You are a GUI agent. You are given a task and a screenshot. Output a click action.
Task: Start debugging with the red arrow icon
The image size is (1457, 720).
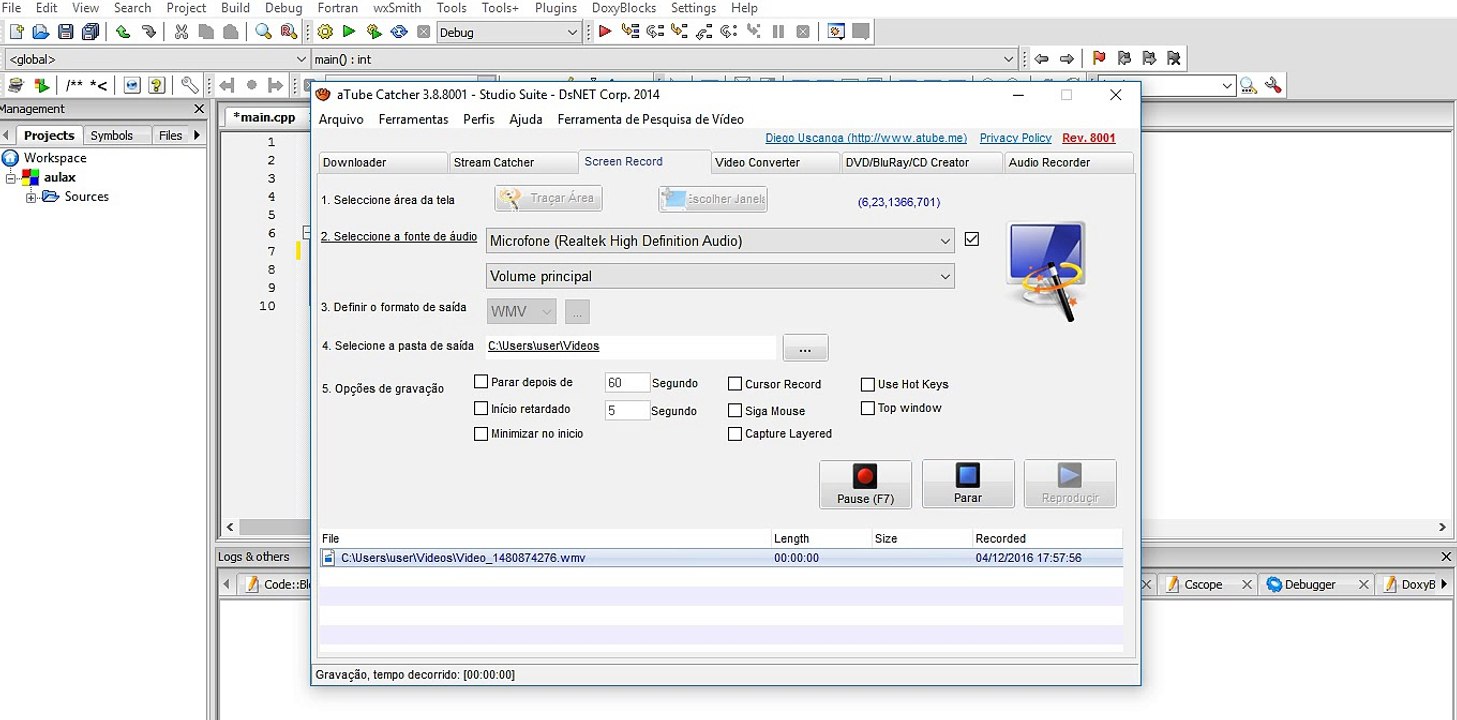pos(605,32)
